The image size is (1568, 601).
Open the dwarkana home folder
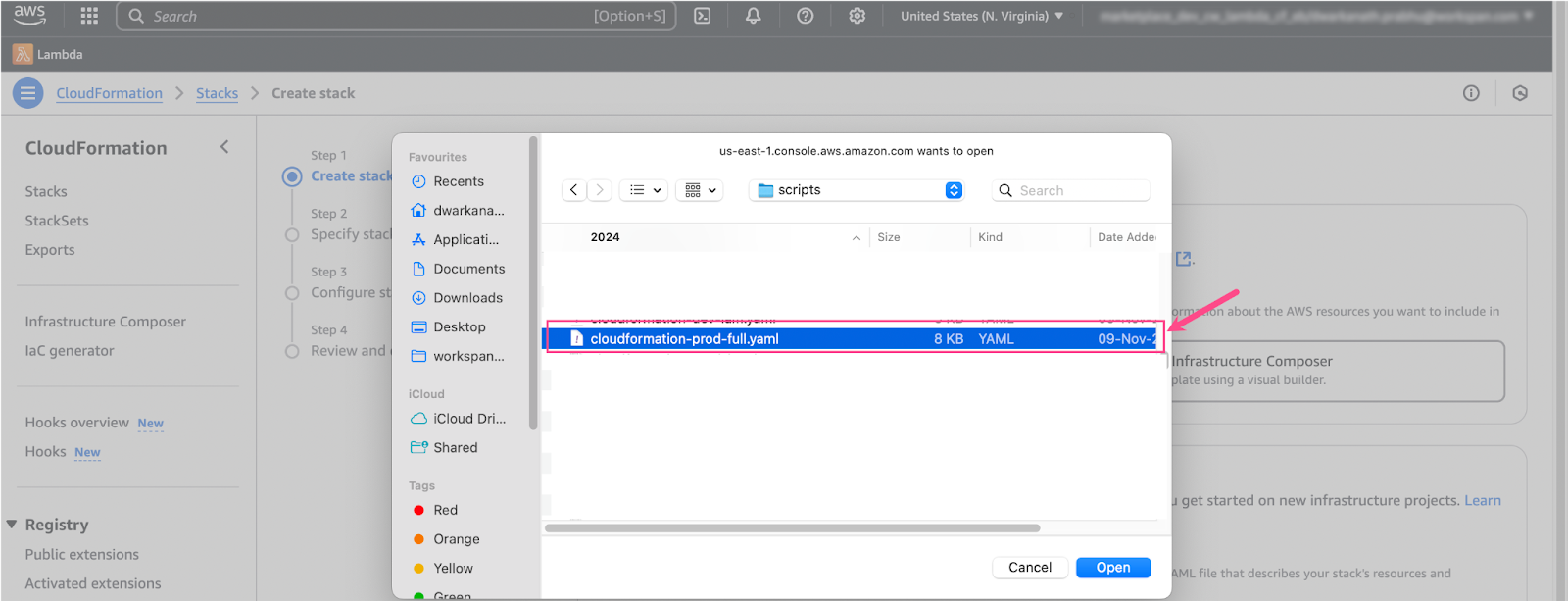click(460, 211)
